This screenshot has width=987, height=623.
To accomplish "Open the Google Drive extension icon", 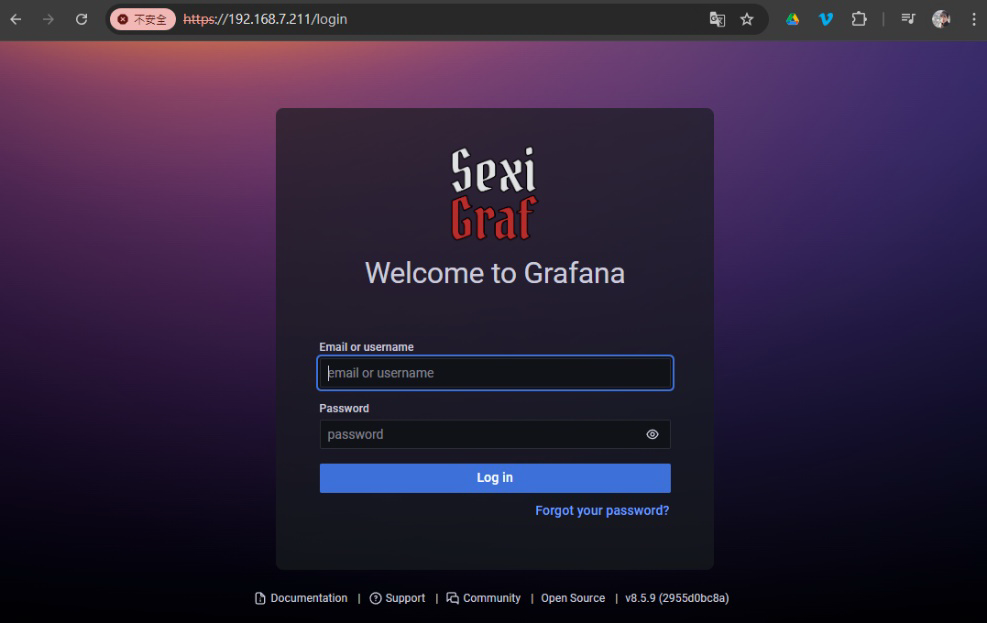I will pyautogui.click(x=792, y=20).
